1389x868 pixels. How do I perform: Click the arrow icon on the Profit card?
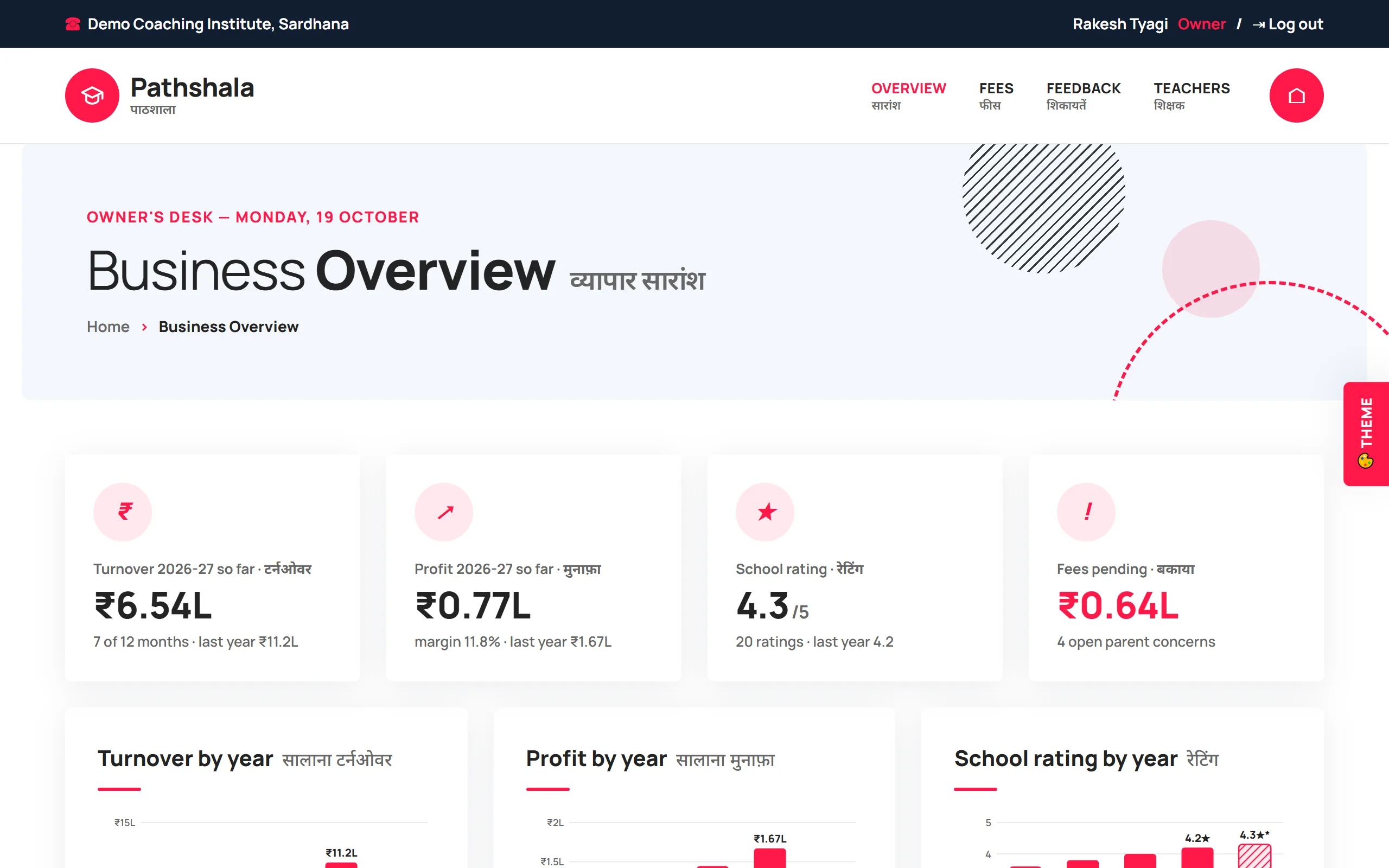pyautogui.click(x=444, y=512)
